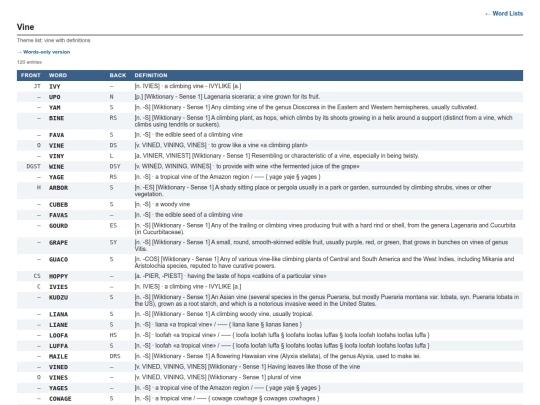Click back hooks 'SY' in GRAPE row
The image size is (540, 405).
pos(113,242)
